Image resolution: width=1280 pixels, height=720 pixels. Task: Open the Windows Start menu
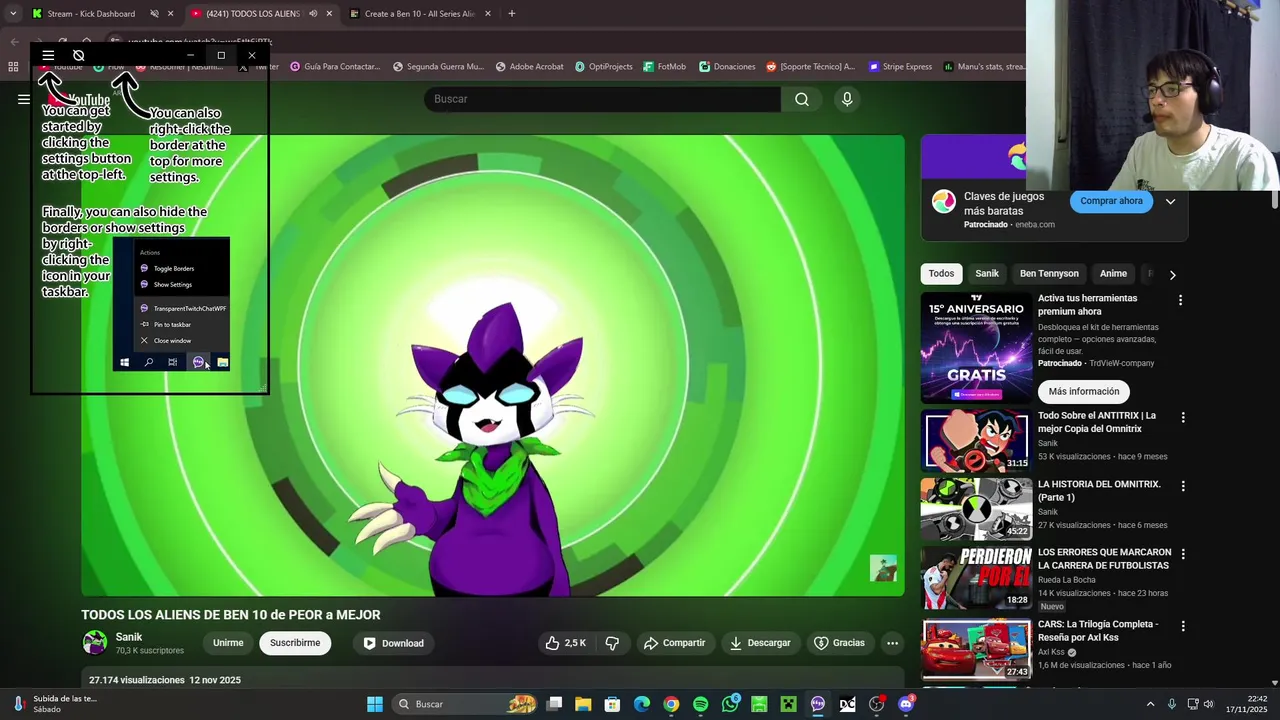374,704
